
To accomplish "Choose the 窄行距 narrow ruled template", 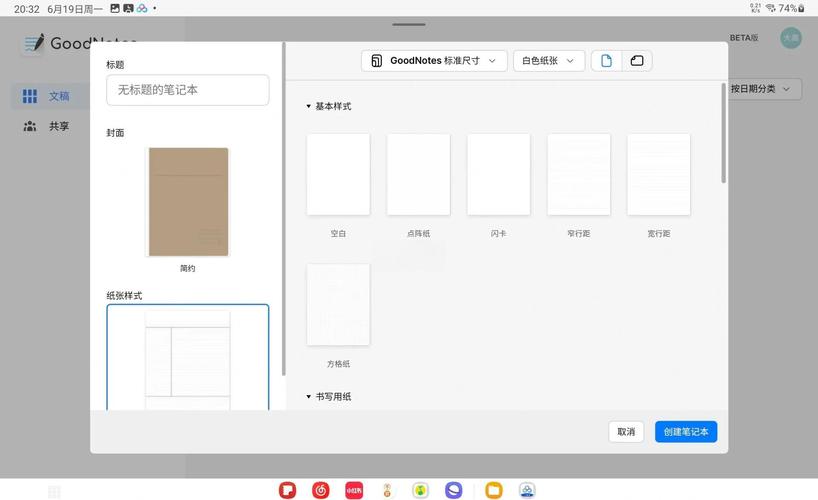I will point(579,174).
